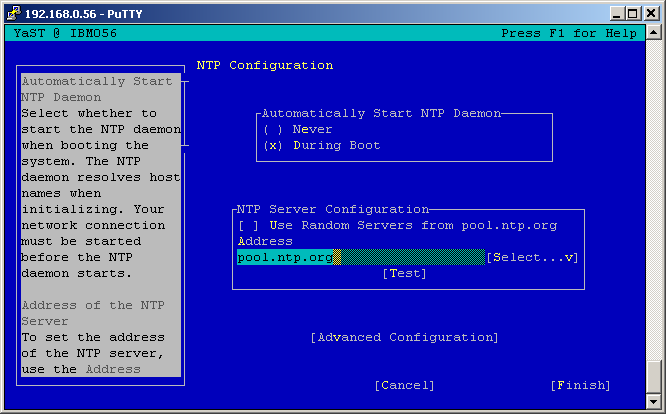
Task: Close the PuTTY window
Action: 651,14
